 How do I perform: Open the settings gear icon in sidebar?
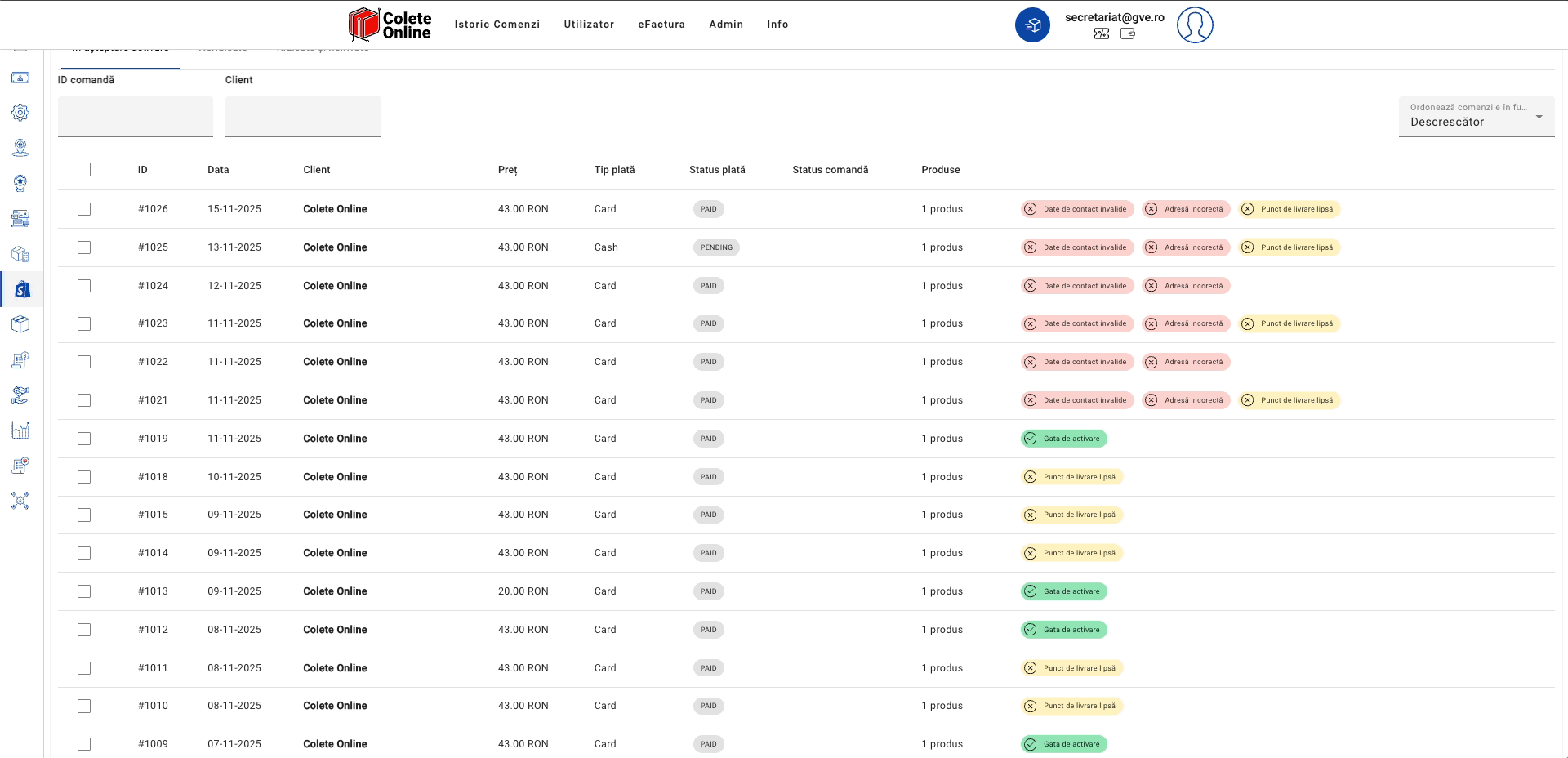pos(20,113)
